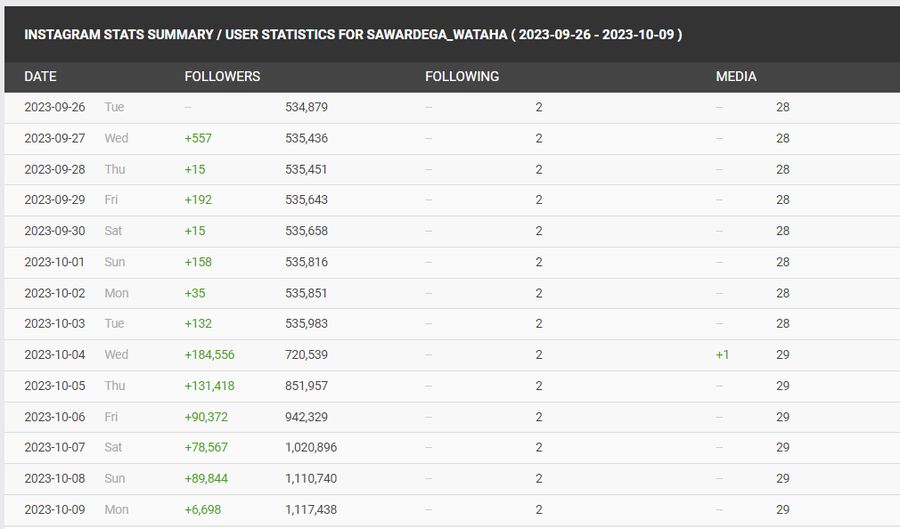This screenshot has width=900, height=529.
Task: Select the date 2023-09-29
Action: 55,200
